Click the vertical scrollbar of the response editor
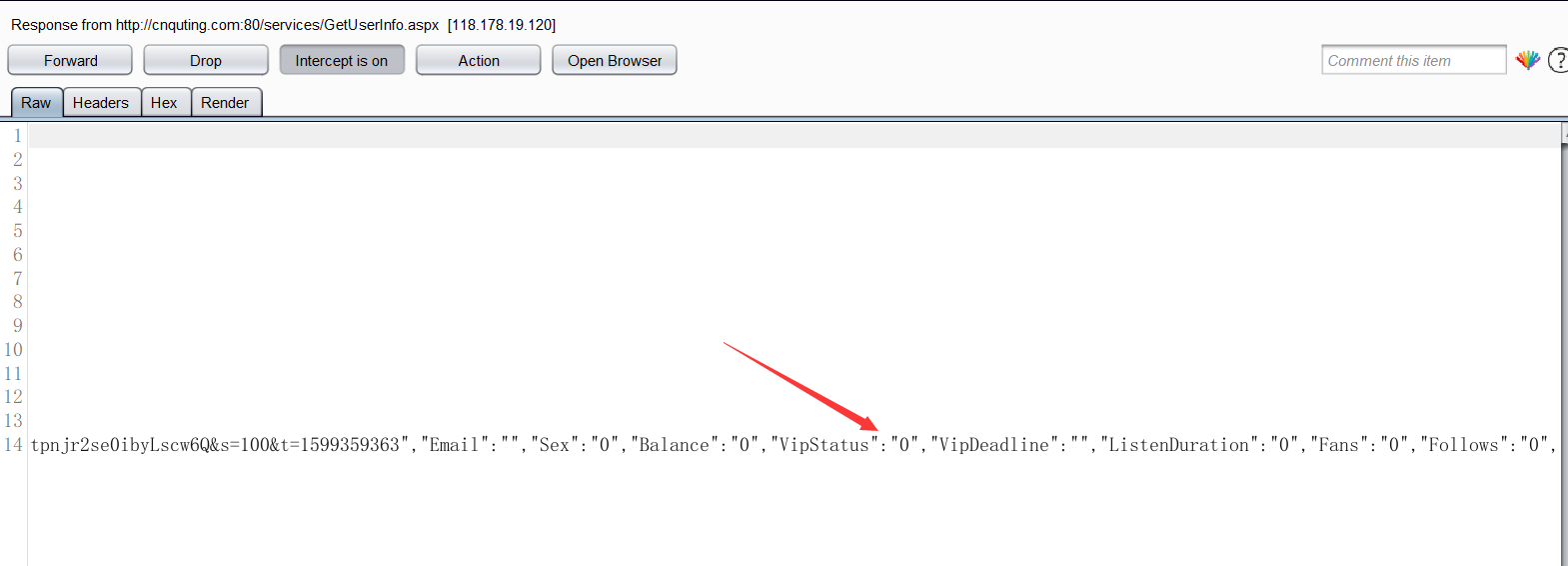This screenshot has width=1568, height=566. [x=1564, y=344]
